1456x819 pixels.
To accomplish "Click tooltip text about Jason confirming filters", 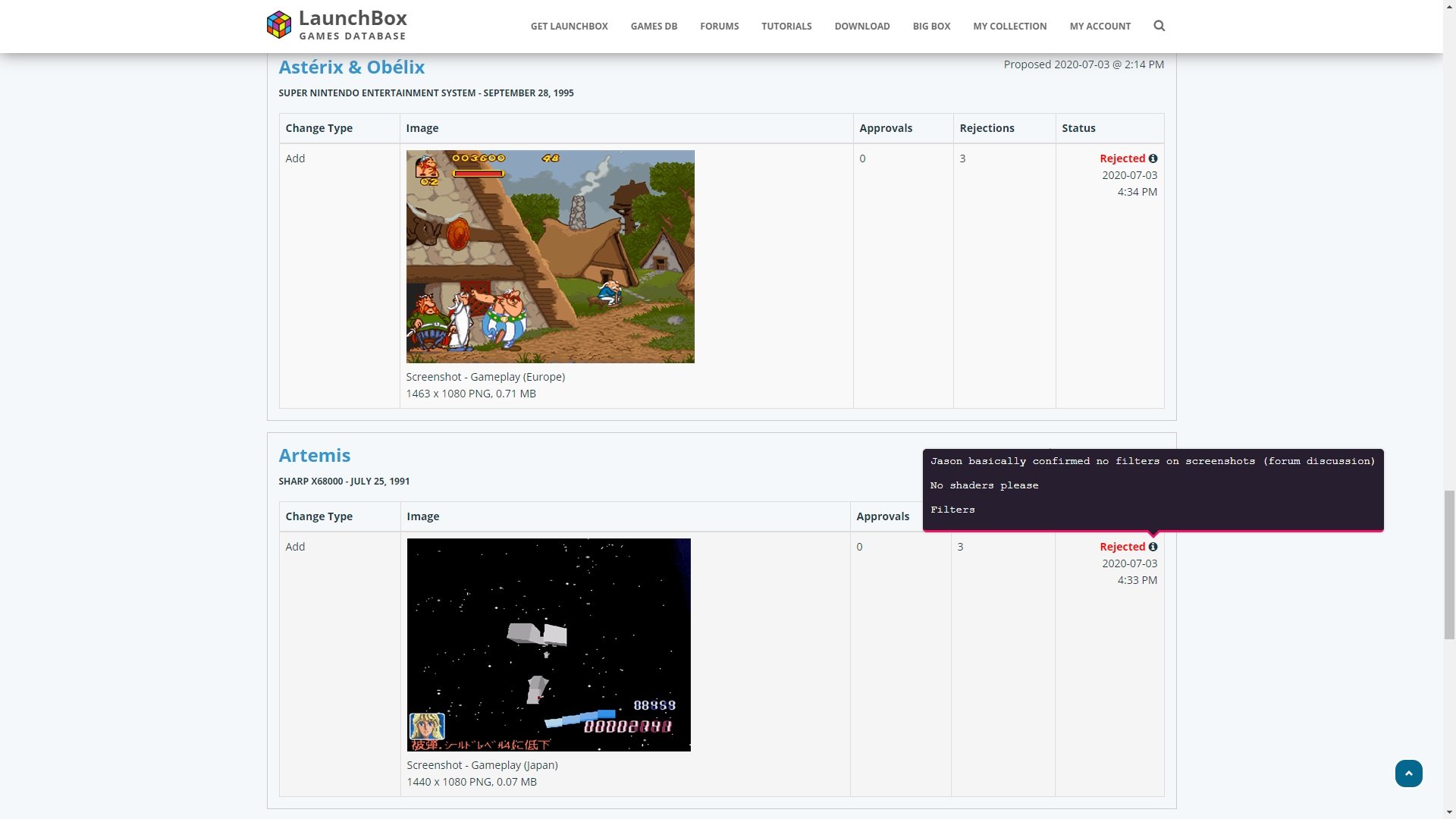I will 1153,461.
